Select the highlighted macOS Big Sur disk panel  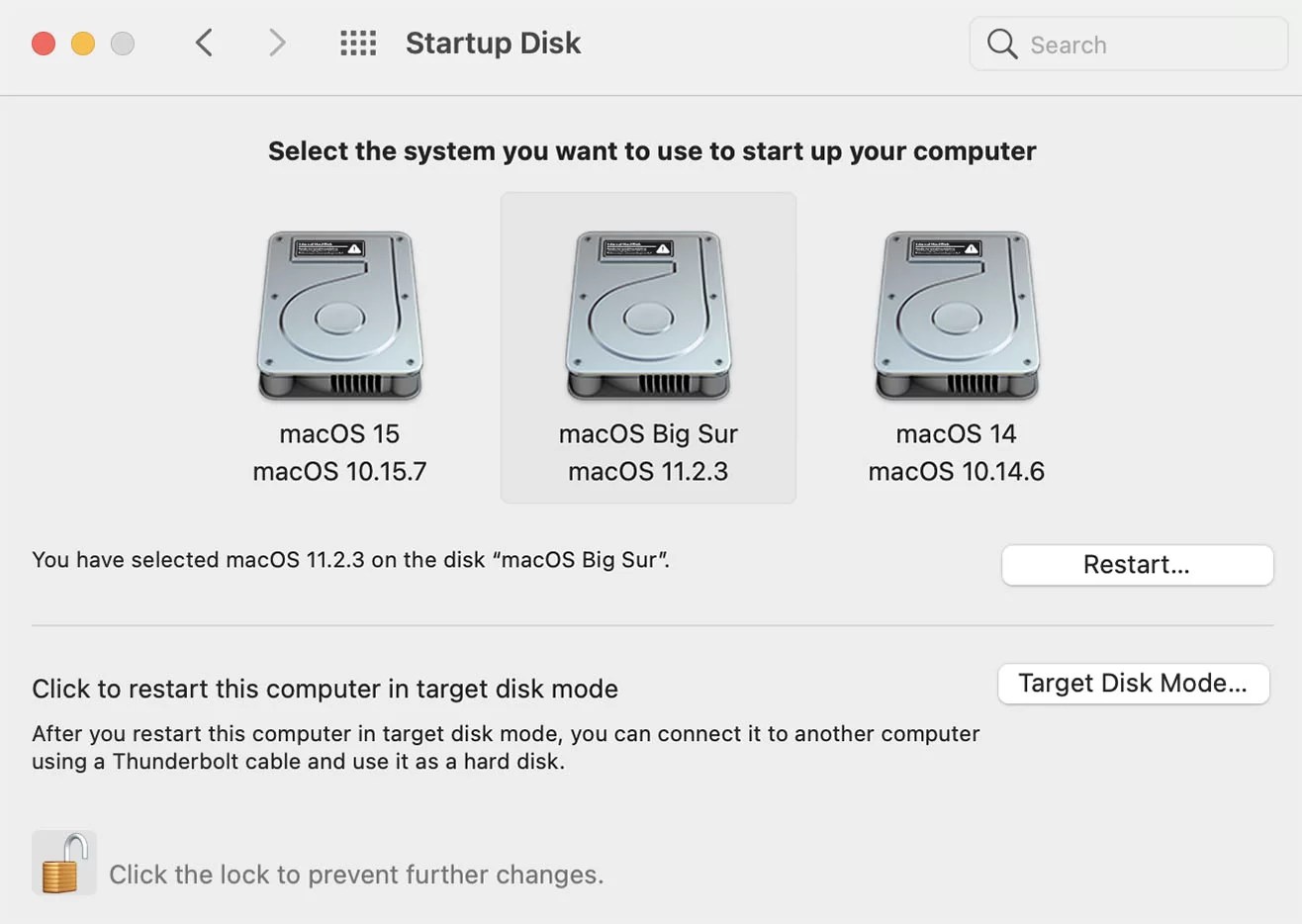(648, 346)
